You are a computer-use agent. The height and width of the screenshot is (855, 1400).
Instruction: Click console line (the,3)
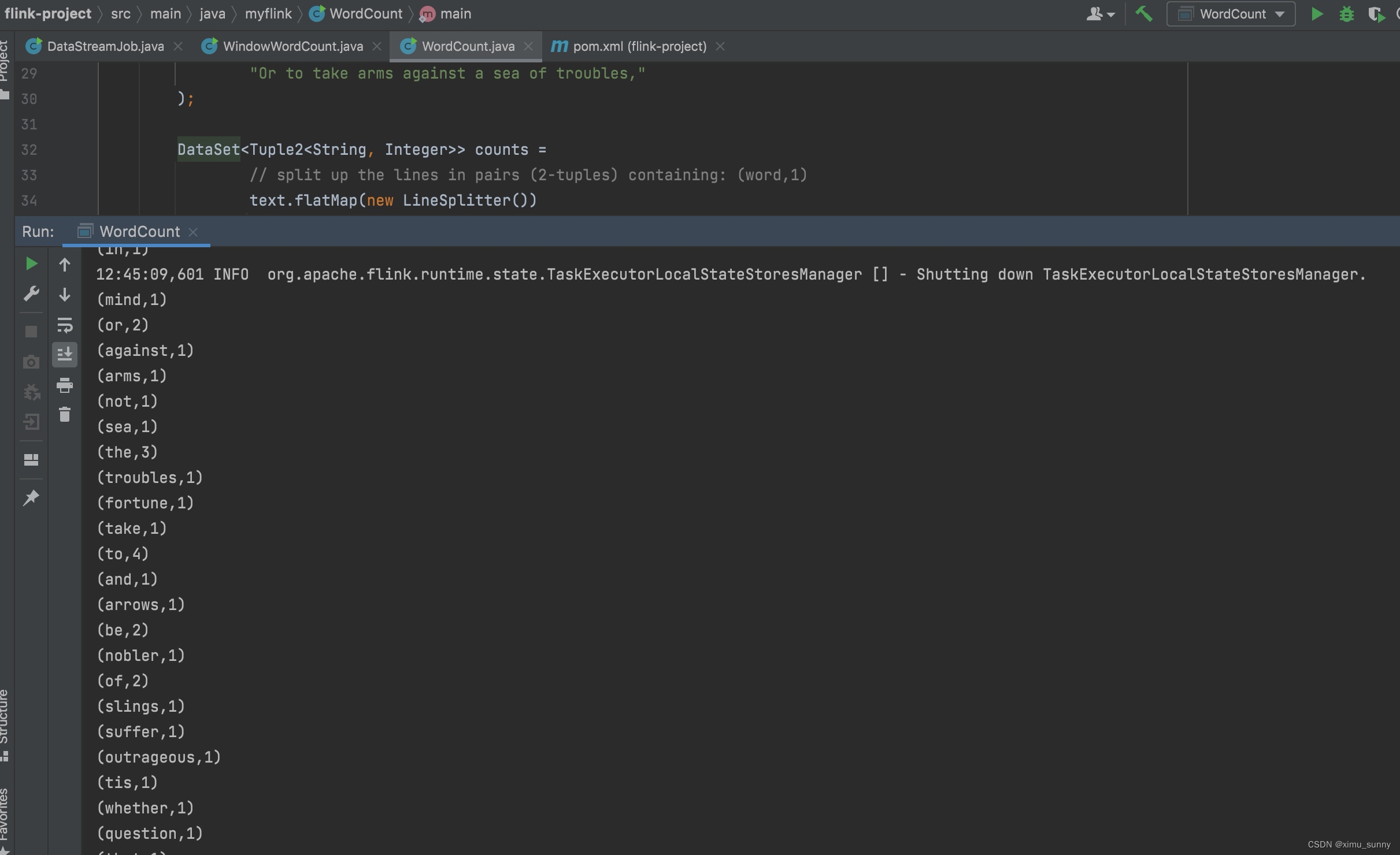point(127,452)
